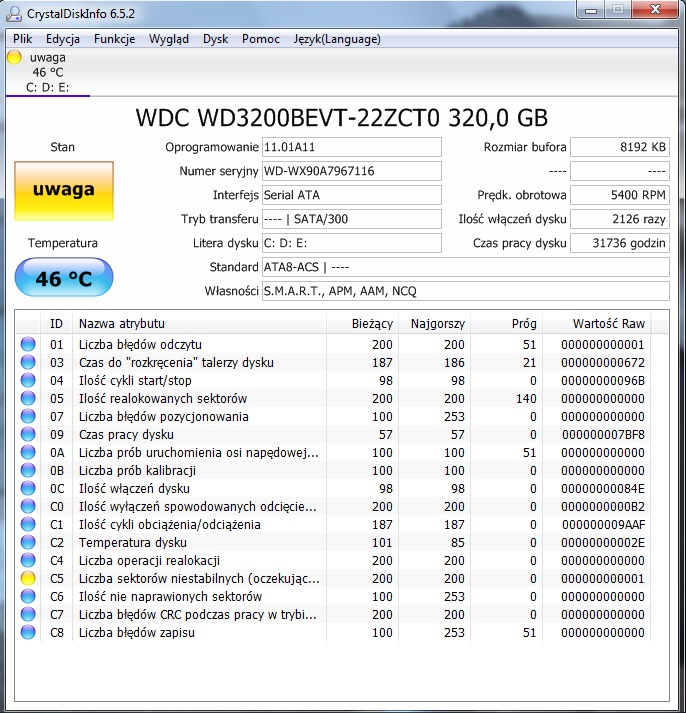Click the 'Bieżący' column header
Screen dimensions: 686x713
point(362,323)
